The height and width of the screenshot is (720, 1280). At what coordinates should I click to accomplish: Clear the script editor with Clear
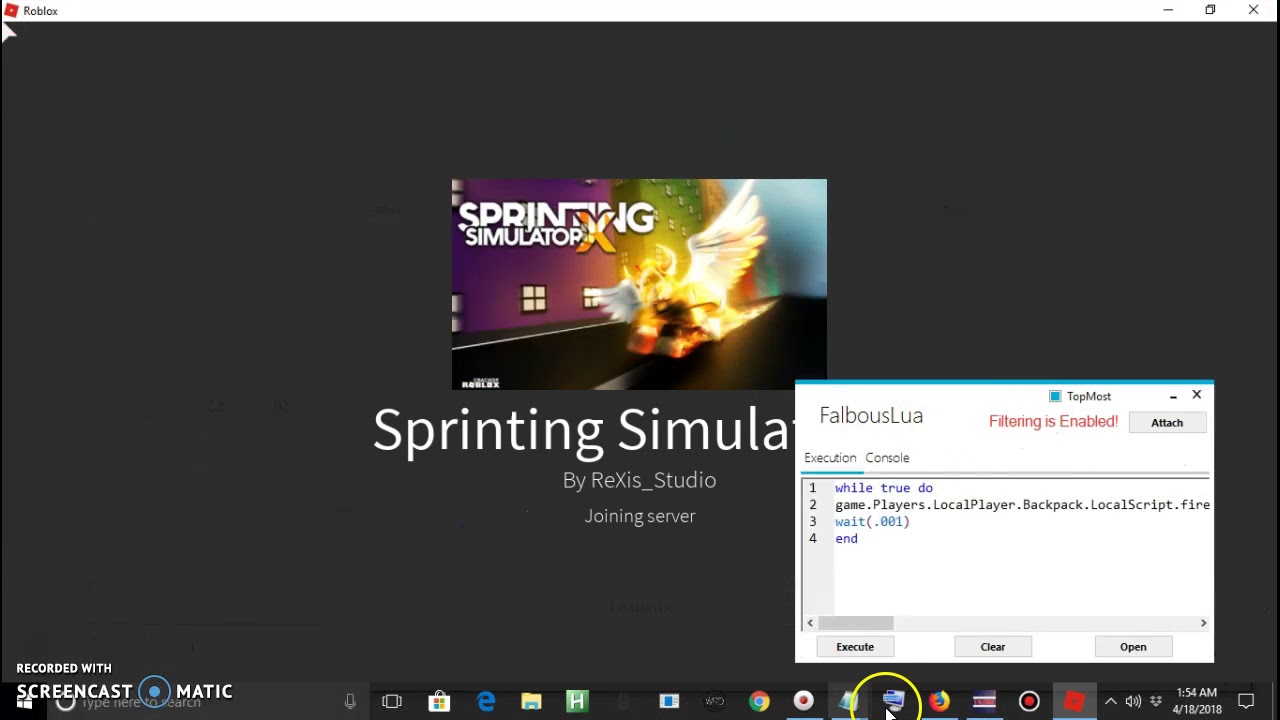pos(993,647)
